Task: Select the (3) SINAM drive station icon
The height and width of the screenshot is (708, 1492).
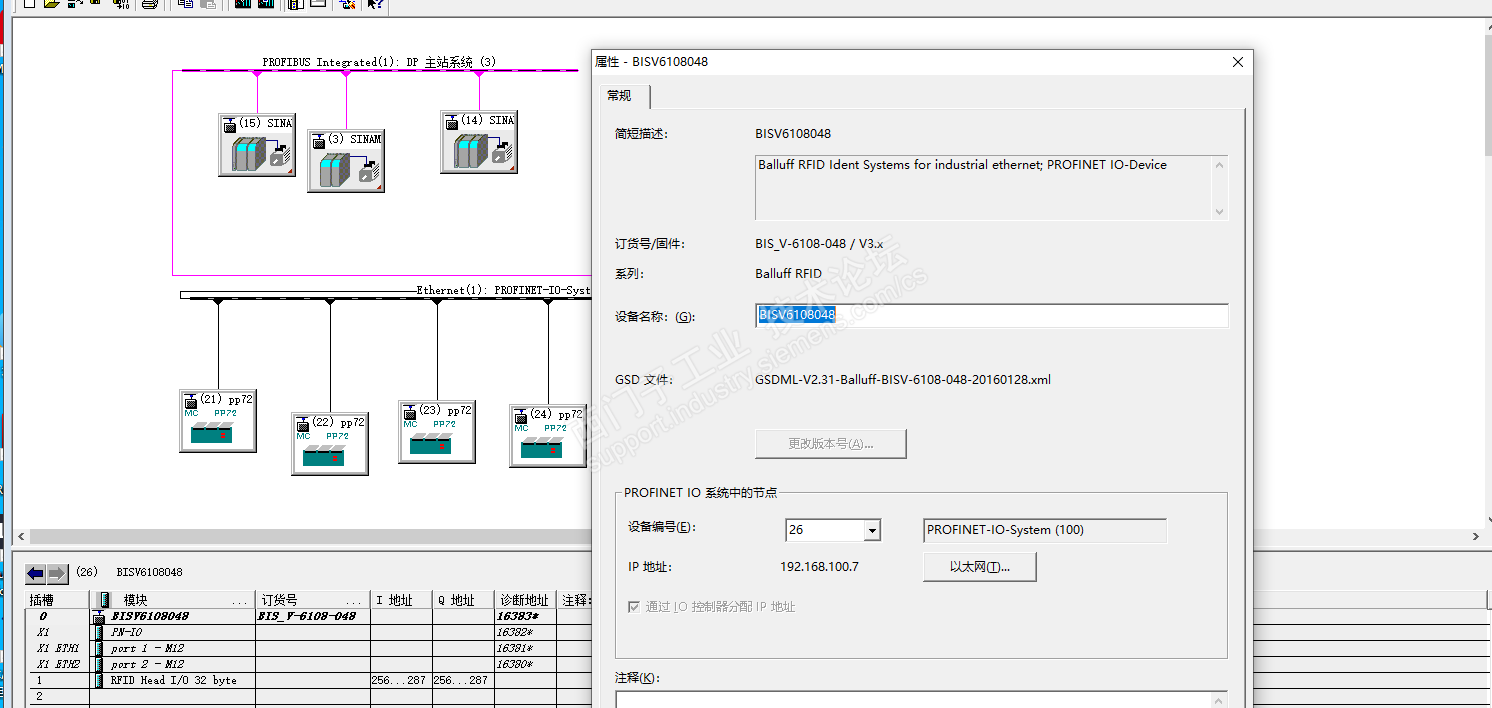Action: [346, 160]
